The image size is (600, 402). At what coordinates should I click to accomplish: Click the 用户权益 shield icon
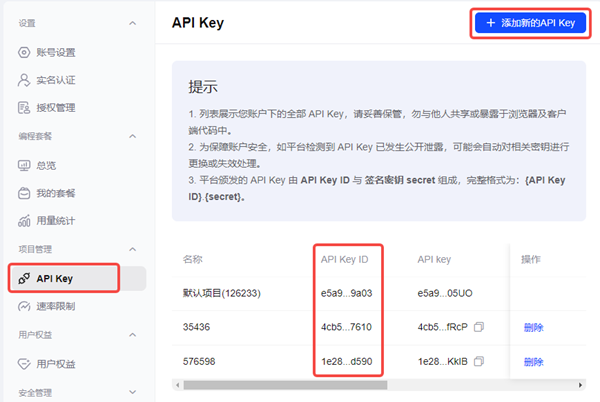pos(26,364)
